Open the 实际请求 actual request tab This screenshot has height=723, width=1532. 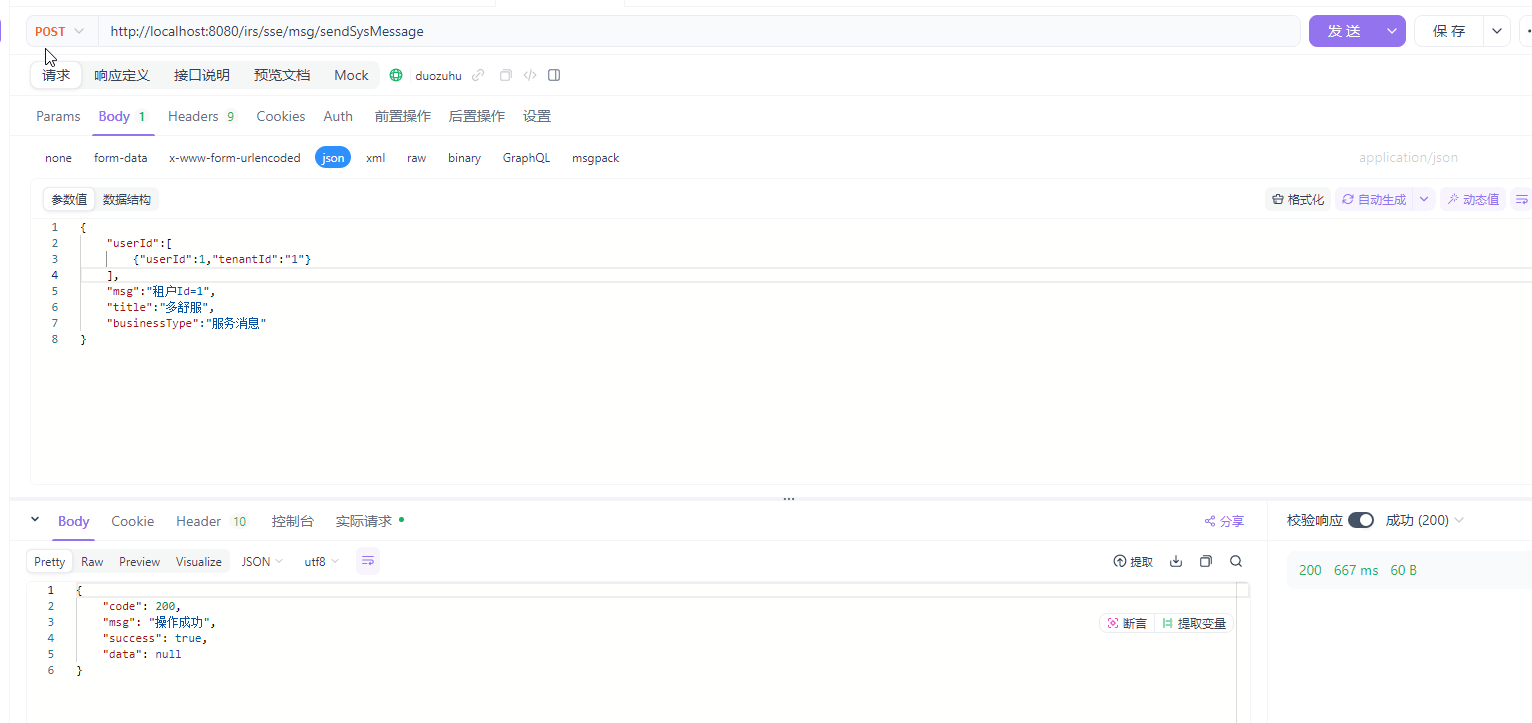point(369,521)
